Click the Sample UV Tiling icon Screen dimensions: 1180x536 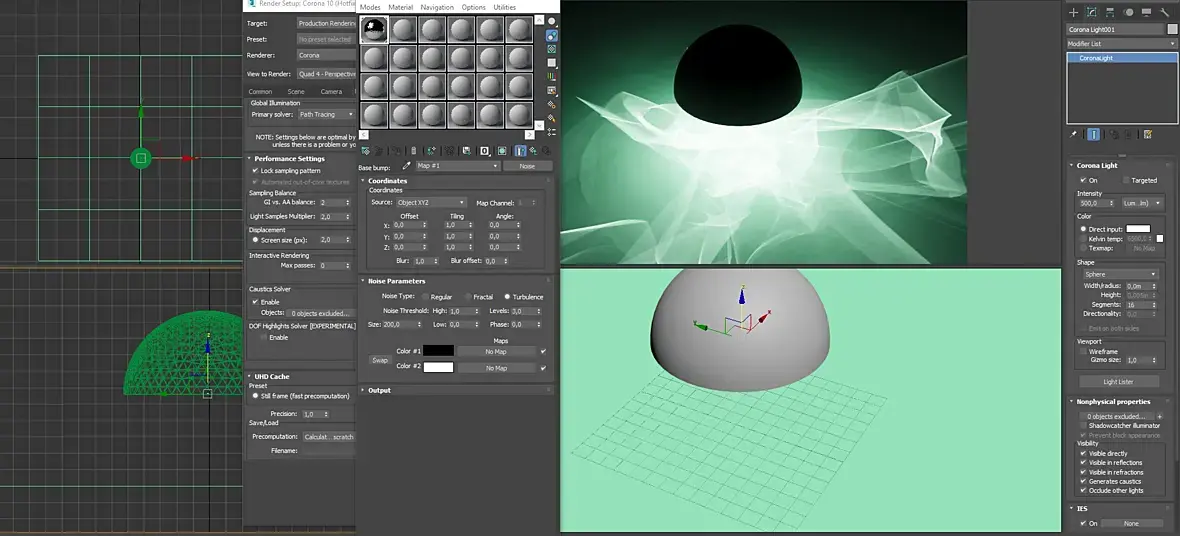(552, 62)
